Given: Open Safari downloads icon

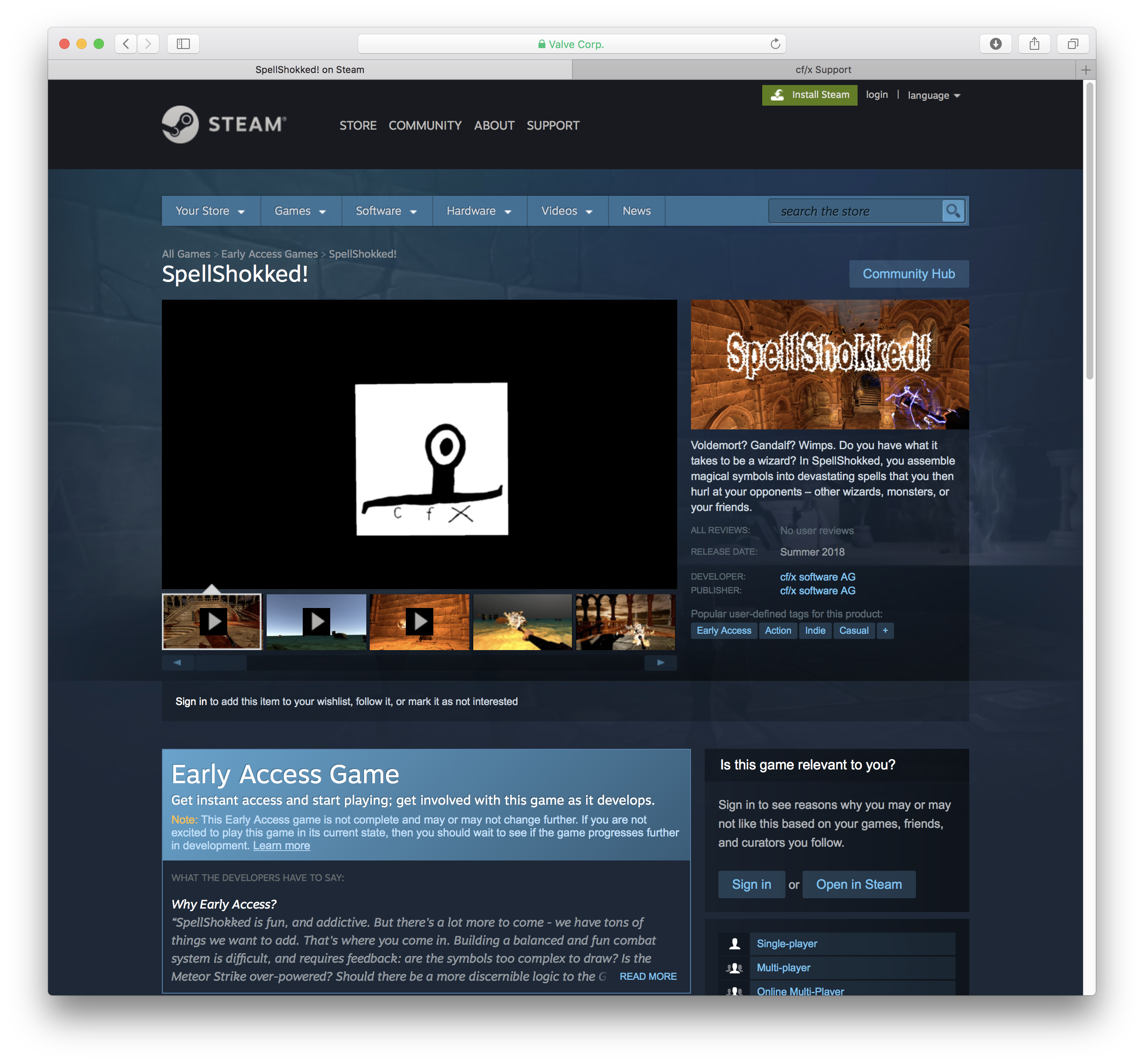Looking at the screenshot, I should point(995,44).
